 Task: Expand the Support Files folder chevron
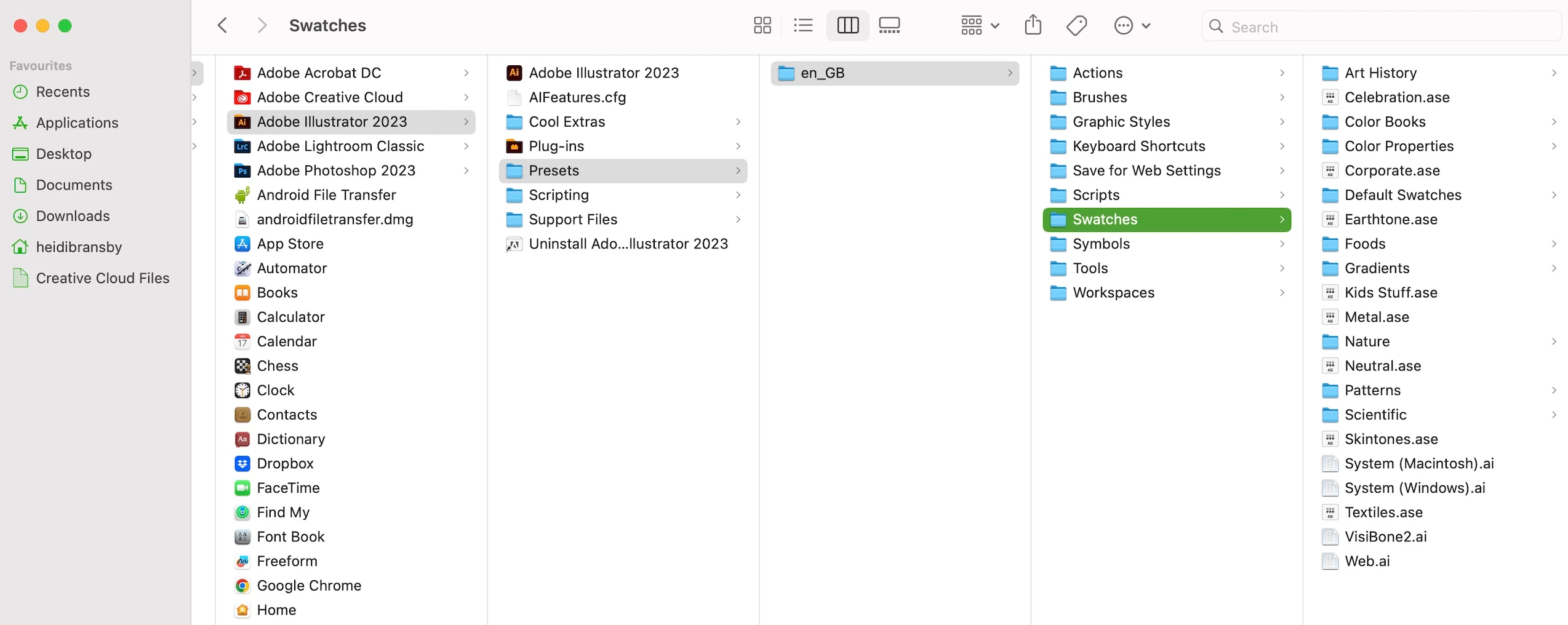(738, 220)
